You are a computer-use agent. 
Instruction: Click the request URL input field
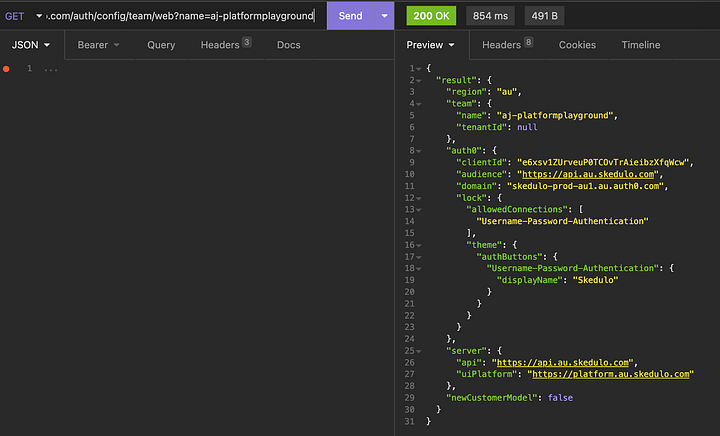click(181, 16)
